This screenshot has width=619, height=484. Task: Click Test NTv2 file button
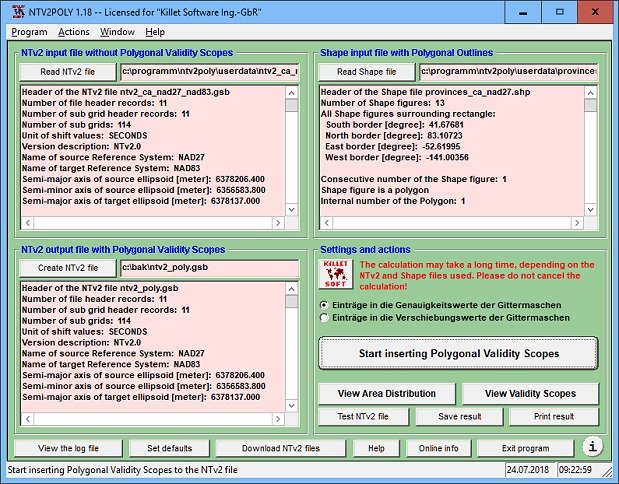click(363, 416)
